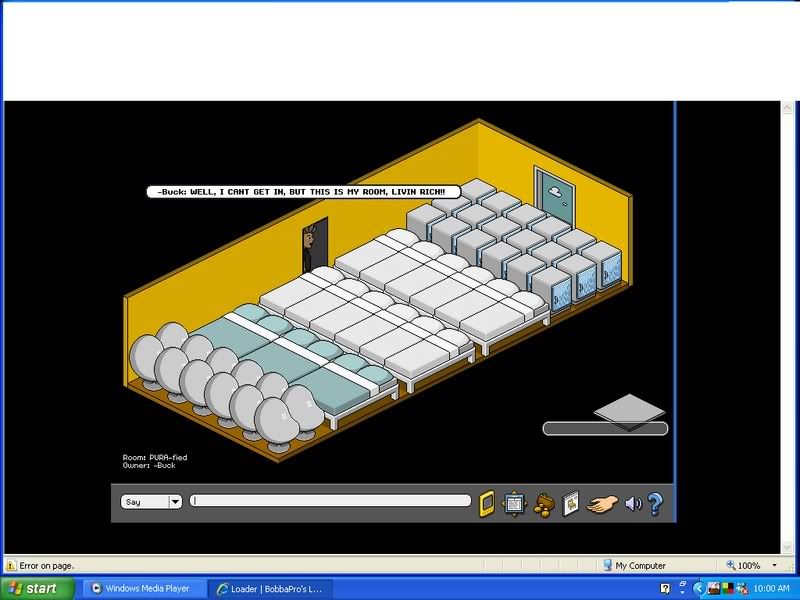
Task: Click the My Computer security zone indicator
Action: coord(640,565)
